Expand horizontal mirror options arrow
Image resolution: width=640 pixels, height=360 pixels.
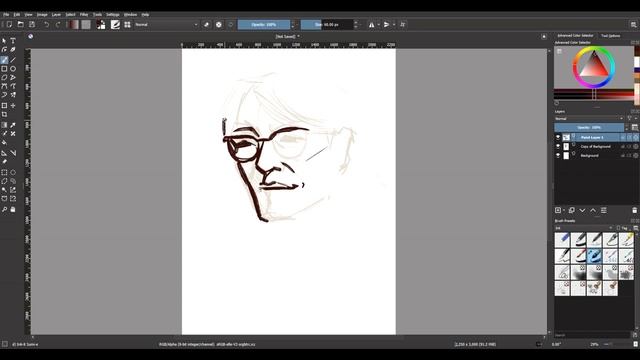point(378,24)
